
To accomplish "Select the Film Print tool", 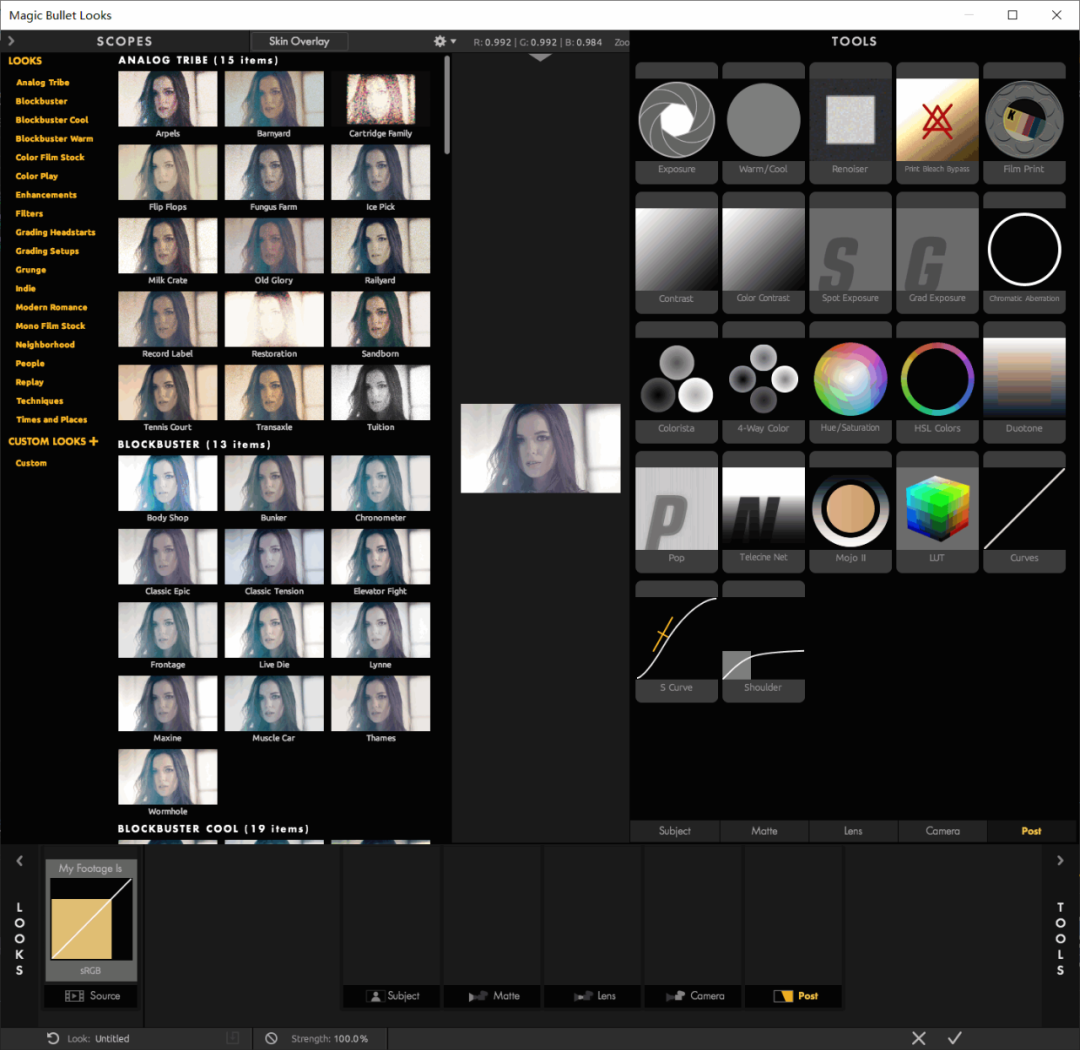I will point(1024,123).
